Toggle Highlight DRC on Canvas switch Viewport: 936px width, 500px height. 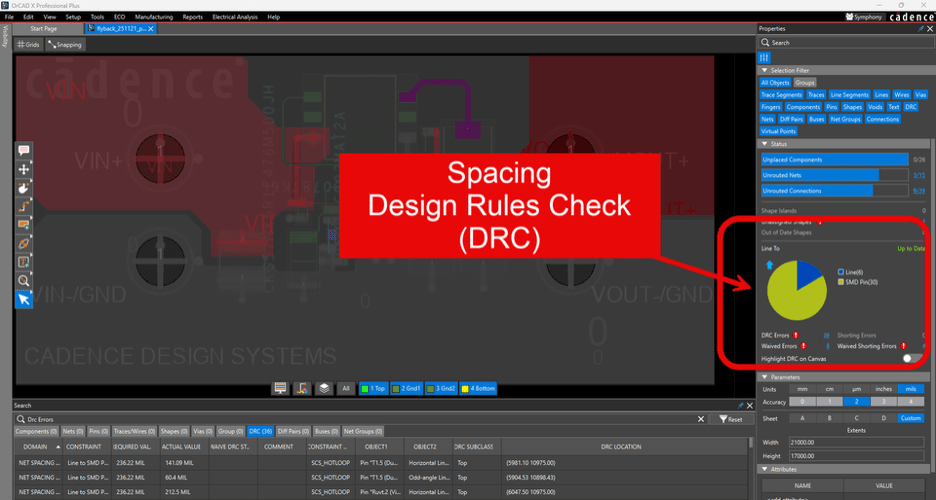point(911,359)
